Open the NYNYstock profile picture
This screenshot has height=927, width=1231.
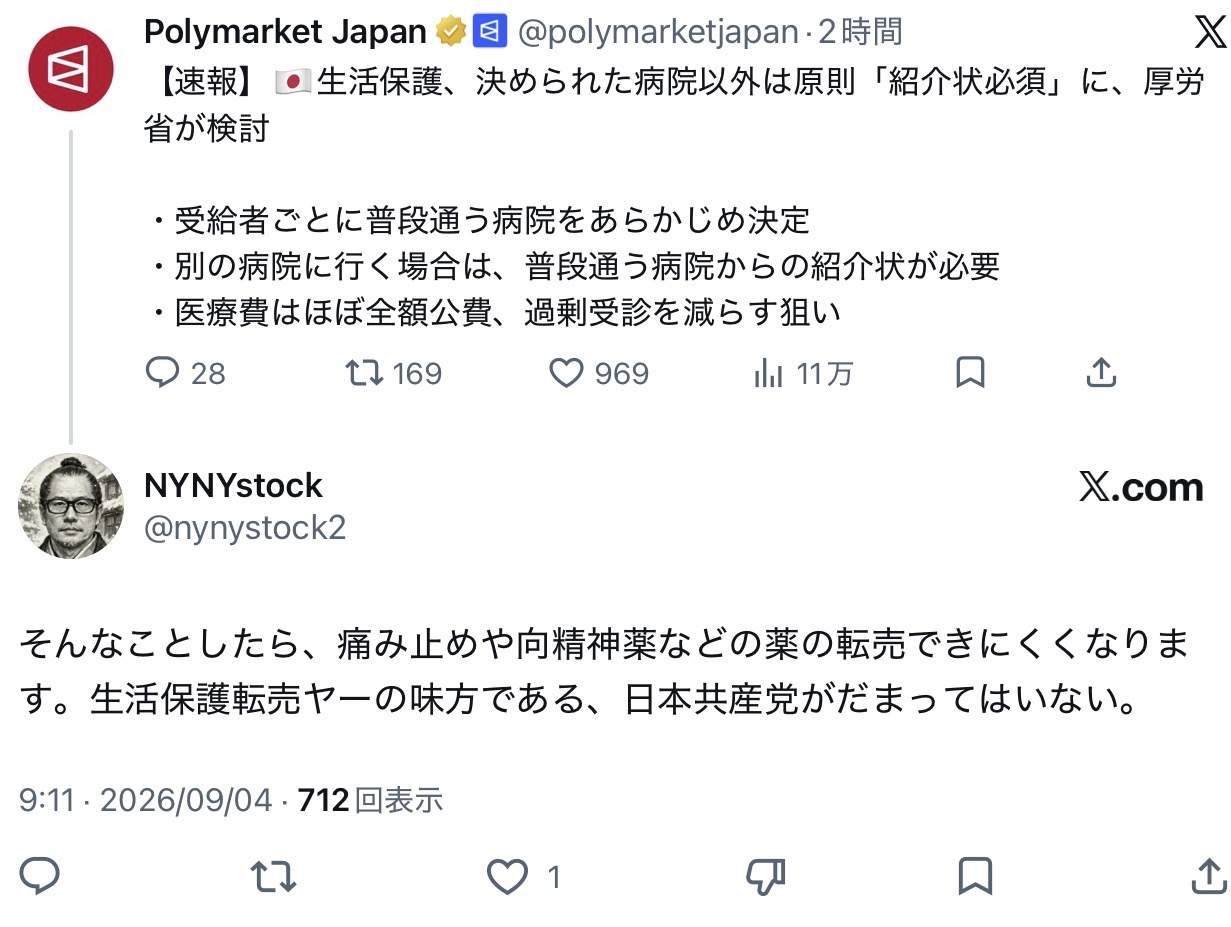70,506
